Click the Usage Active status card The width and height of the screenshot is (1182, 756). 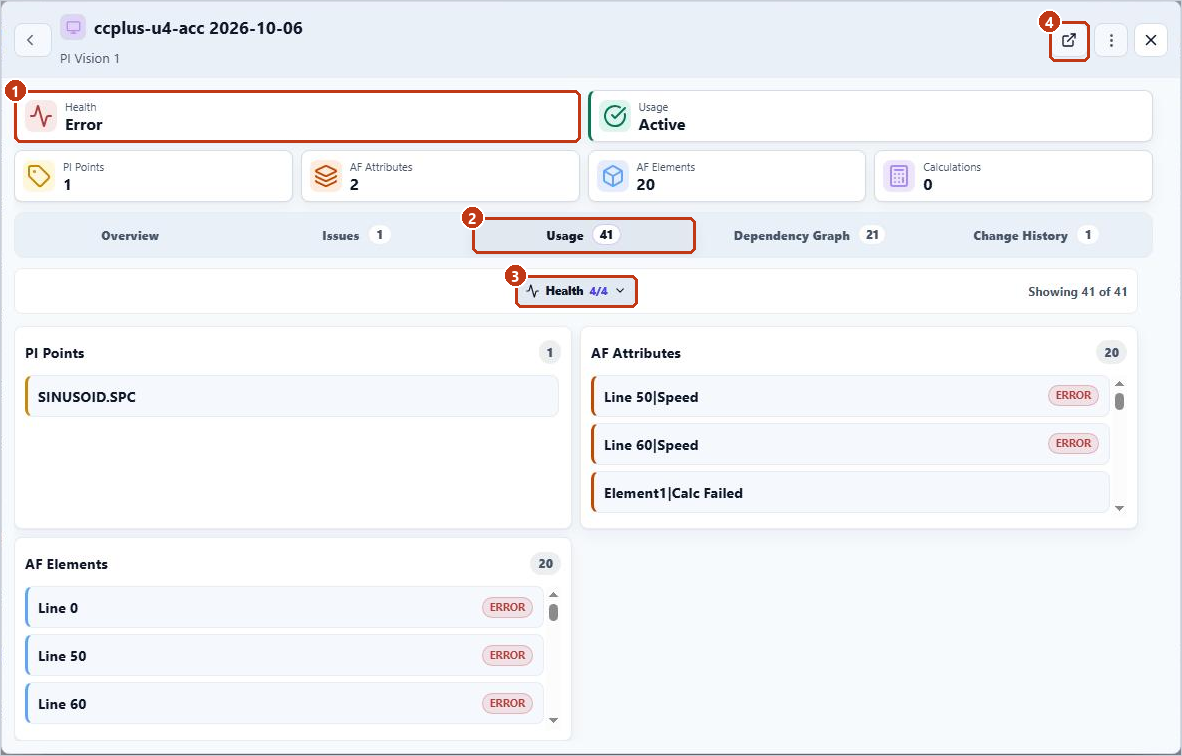click(x=870, y=116)
